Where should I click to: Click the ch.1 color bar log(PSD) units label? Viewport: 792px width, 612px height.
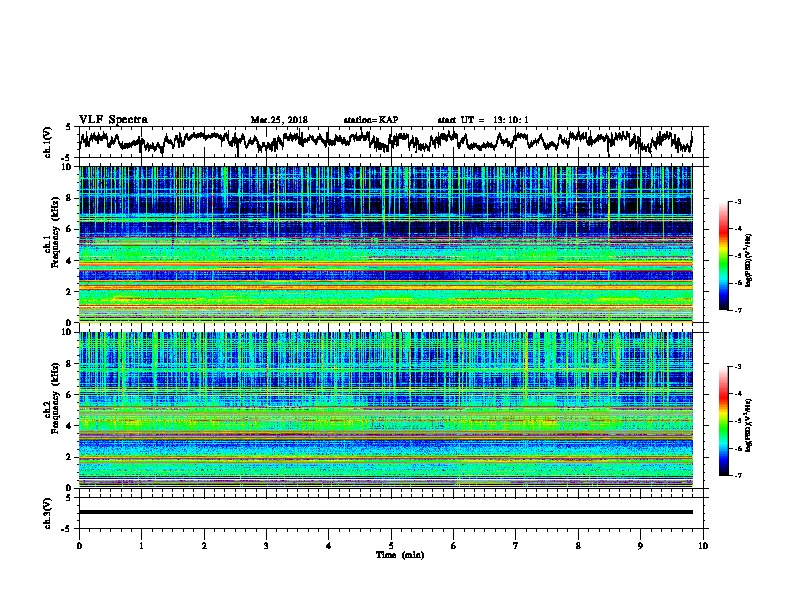click(x=749, y=260)
